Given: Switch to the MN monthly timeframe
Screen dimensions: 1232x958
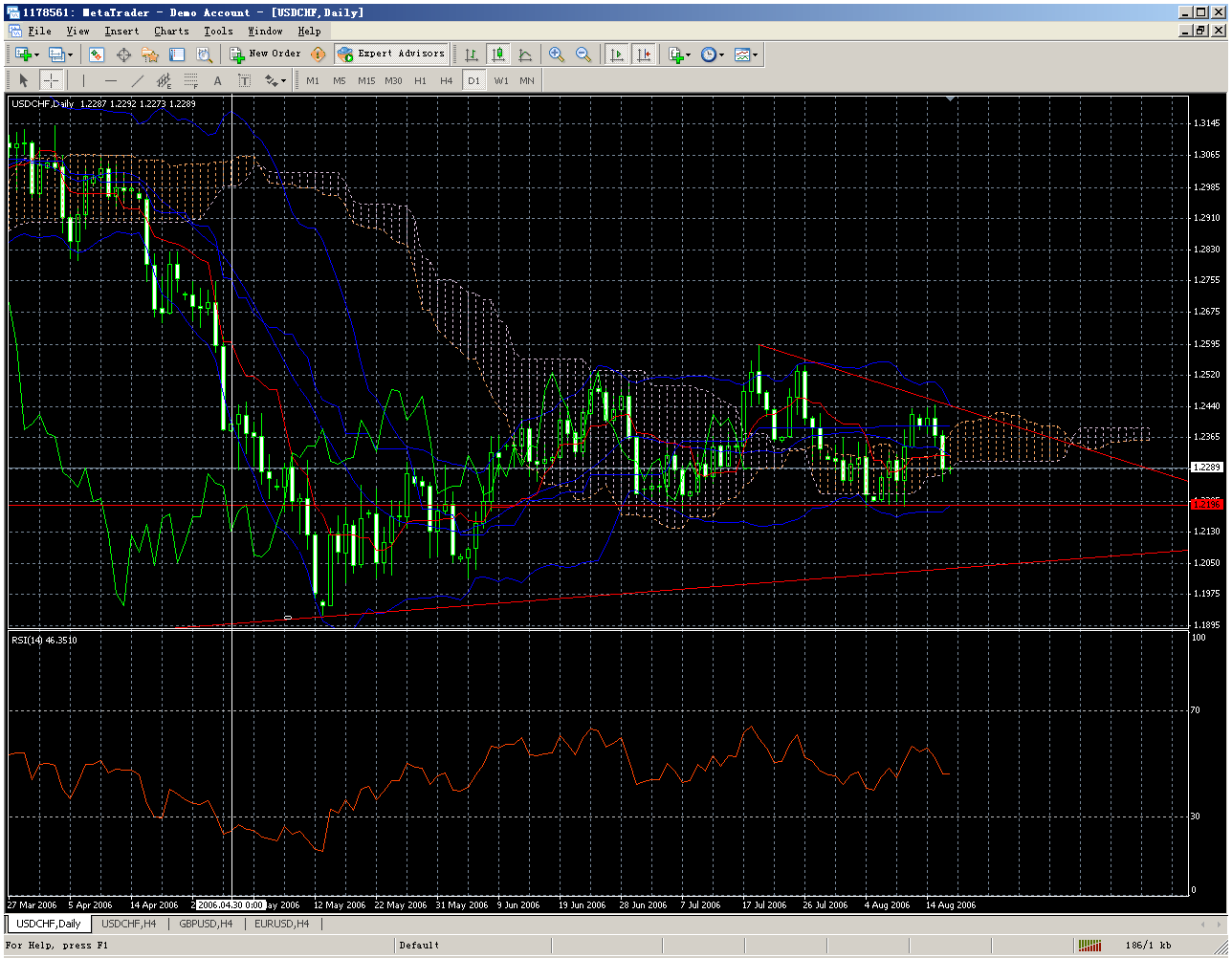Looking at the screenshot, I should [x=527, y=81].
